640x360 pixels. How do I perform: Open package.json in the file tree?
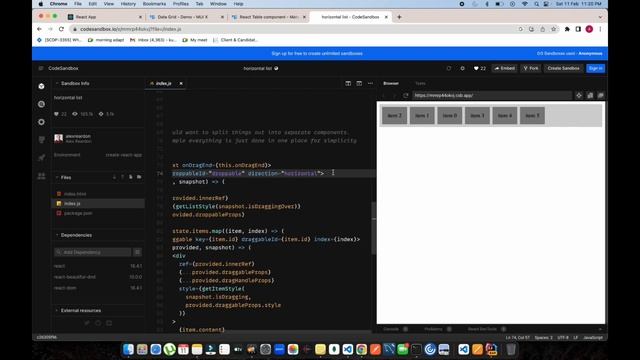point(78,213)
